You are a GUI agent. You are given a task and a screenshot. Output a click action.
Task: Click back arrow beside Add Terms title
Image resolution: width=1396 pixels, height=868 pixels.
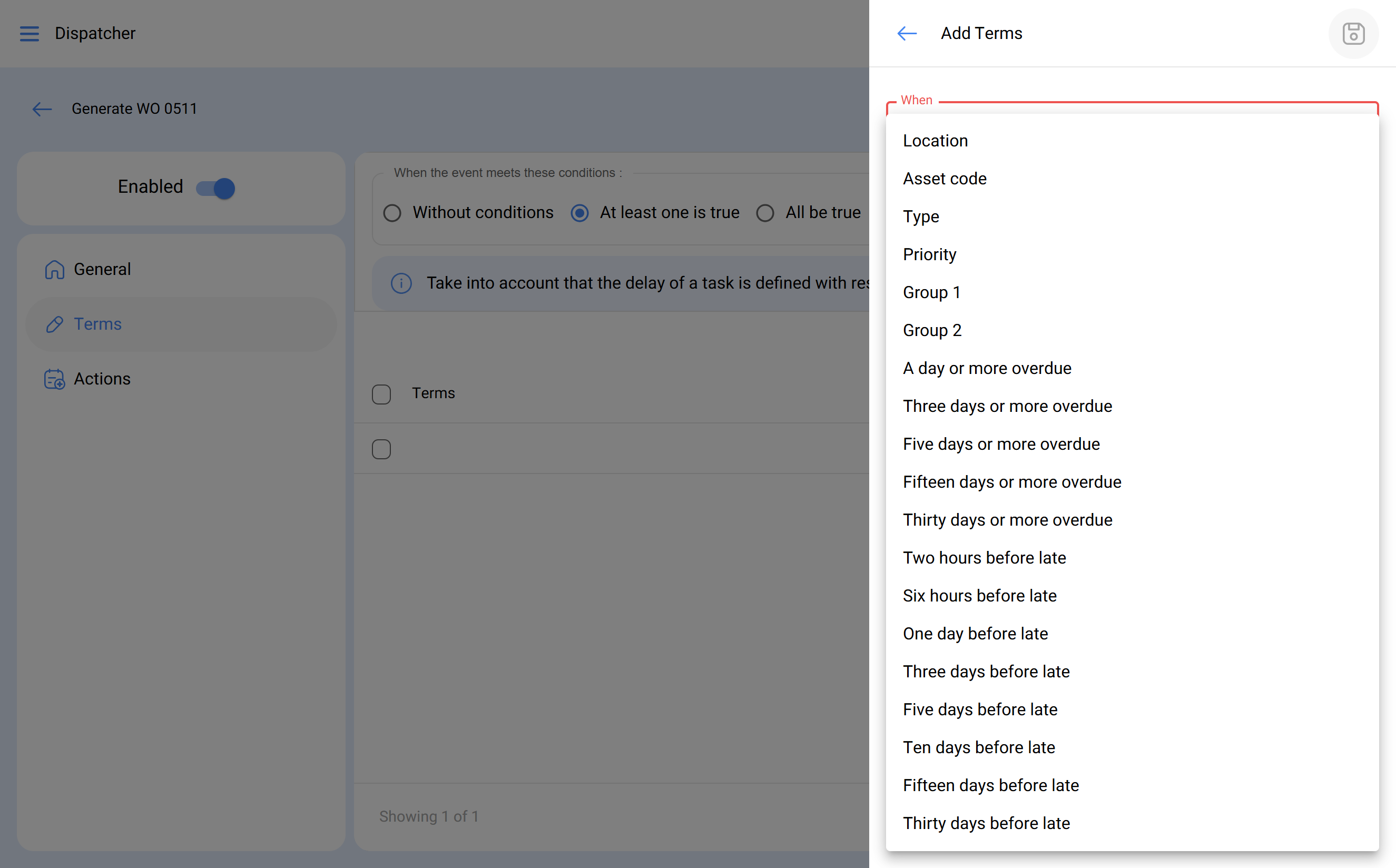pyautogui.click(x=907, y=34)
